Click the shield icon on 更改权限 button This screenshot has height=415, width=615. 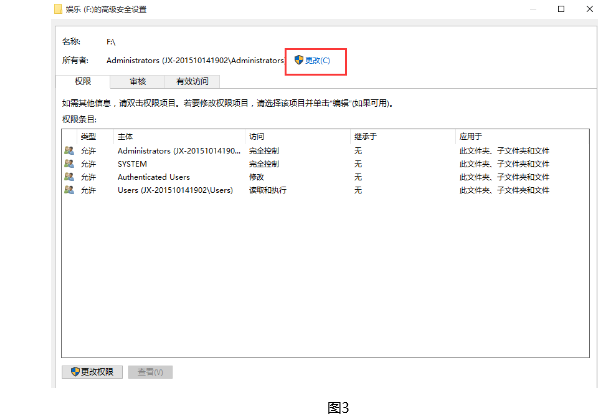click(x=74, y=372)
